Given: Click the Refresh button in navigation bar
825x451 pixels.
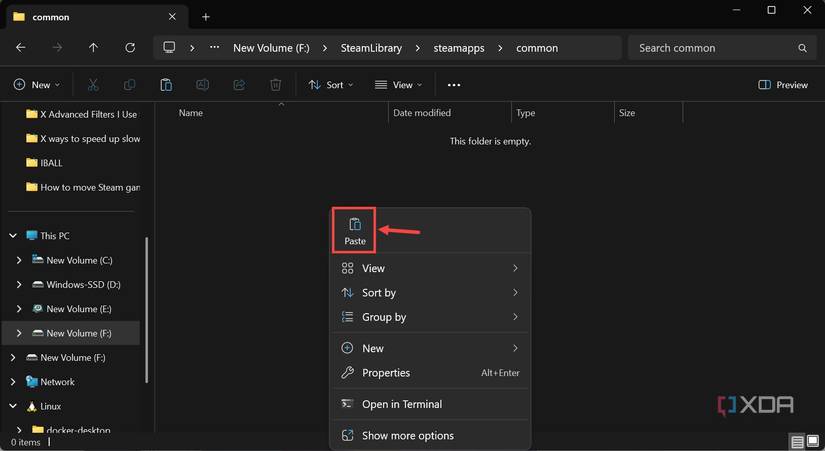Looking at the screenshot, I should click(130, 48).
